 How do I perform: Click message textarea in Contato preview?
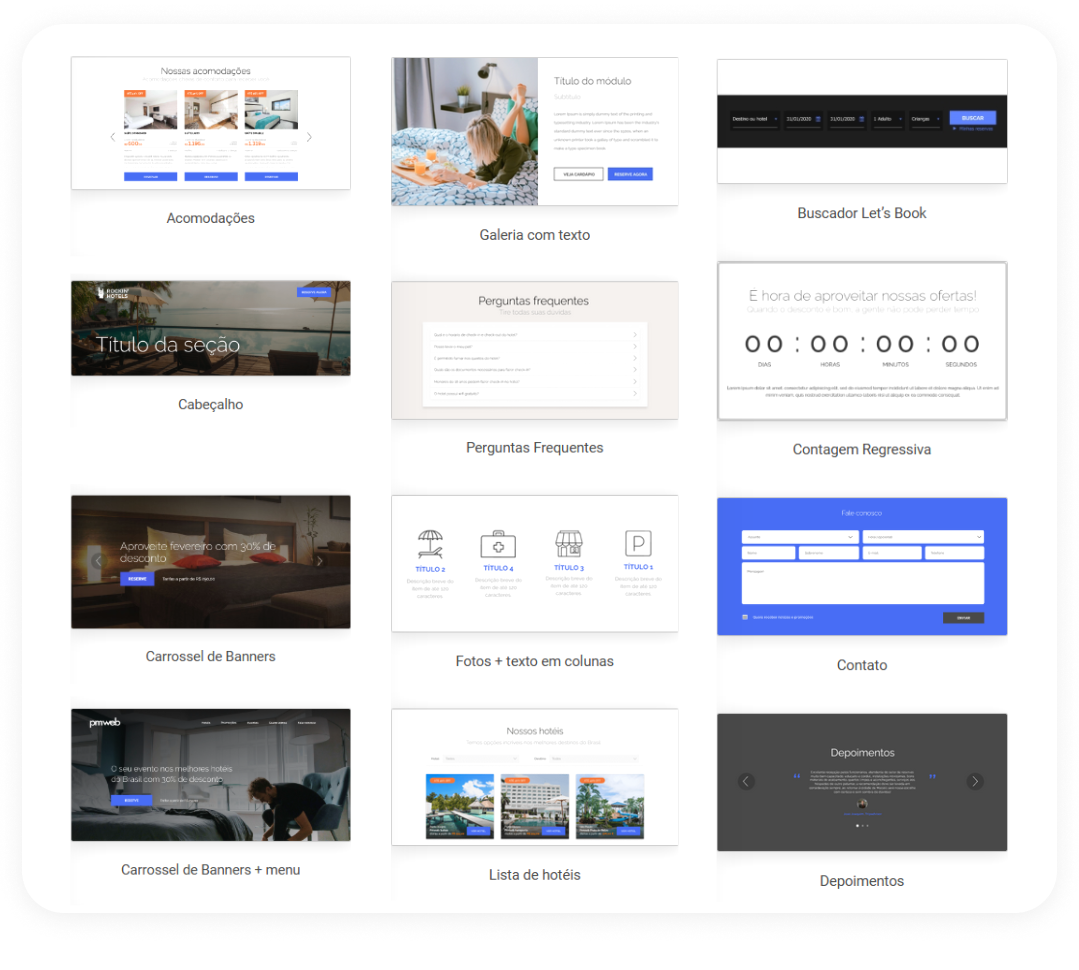click(x=862, y=583)
